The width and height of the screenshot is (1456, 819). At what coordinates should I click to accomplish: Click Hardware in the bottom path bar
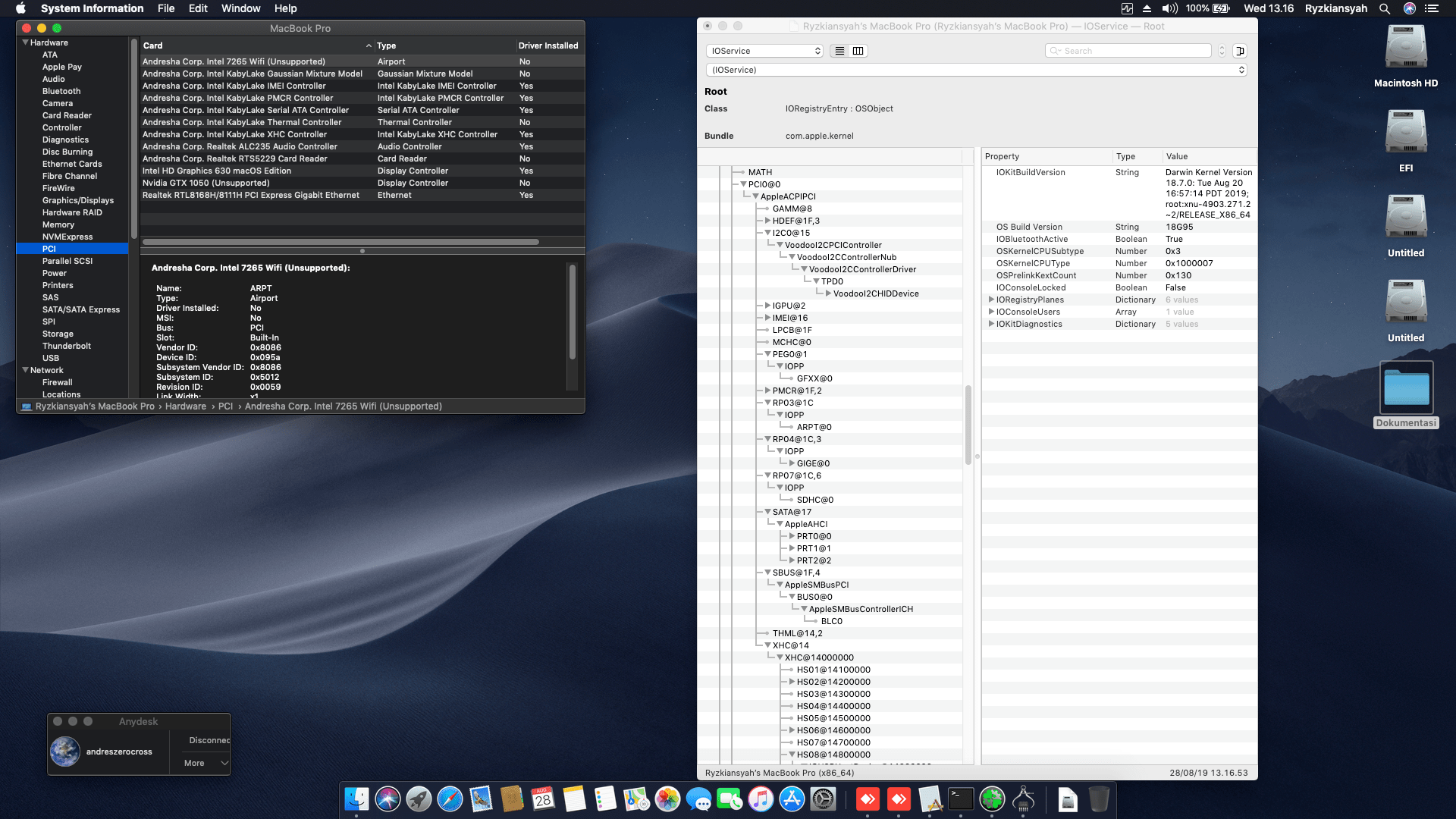tap(186, 406)
